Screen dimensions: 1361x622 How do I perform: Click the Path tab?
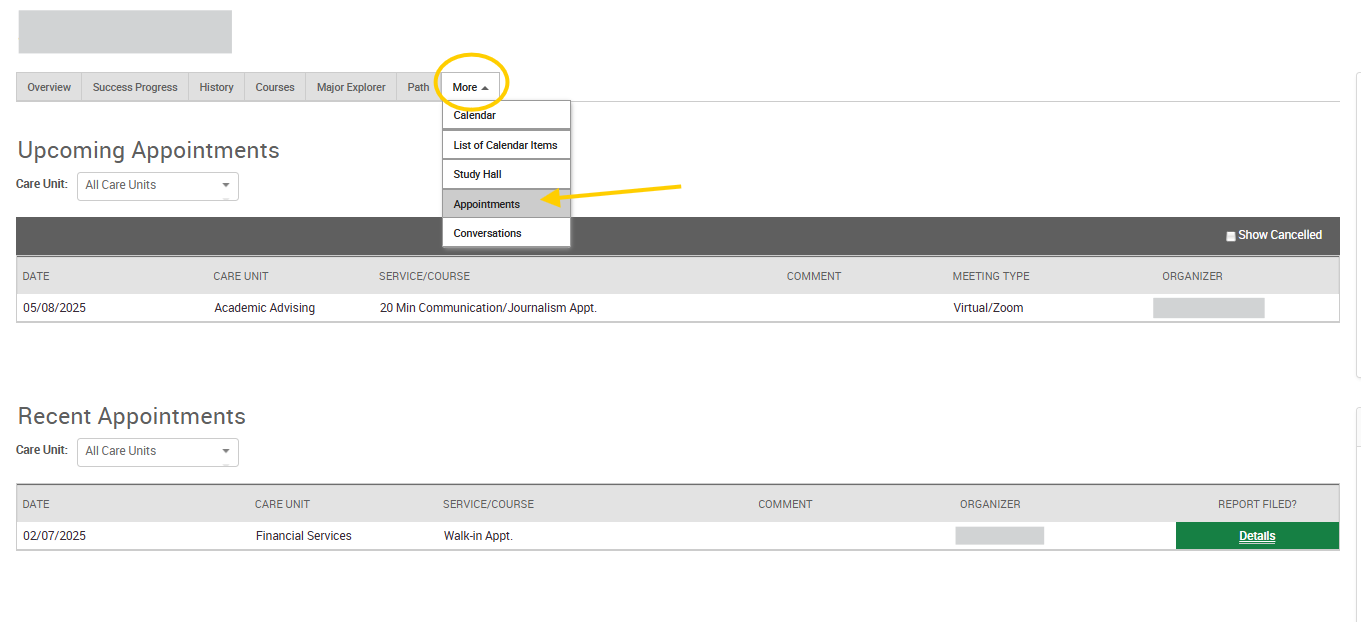(x=418, y=87)
